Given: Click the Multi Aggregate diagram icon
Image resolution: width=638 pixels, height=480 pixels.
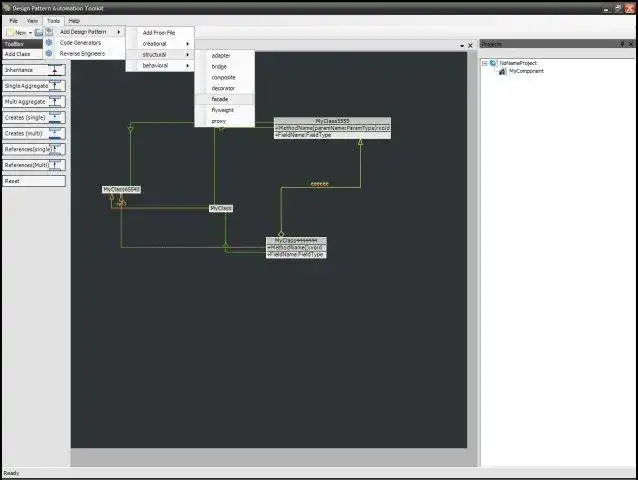Looking at the screenshot, I should coord(55,102).
